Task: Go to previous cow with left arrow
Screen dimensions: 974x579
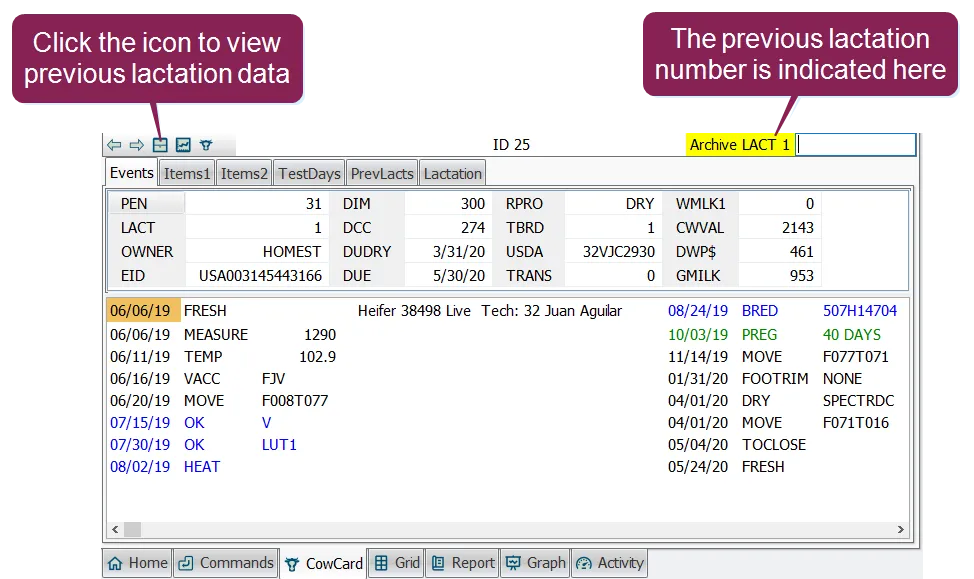Action: point(114,145)
